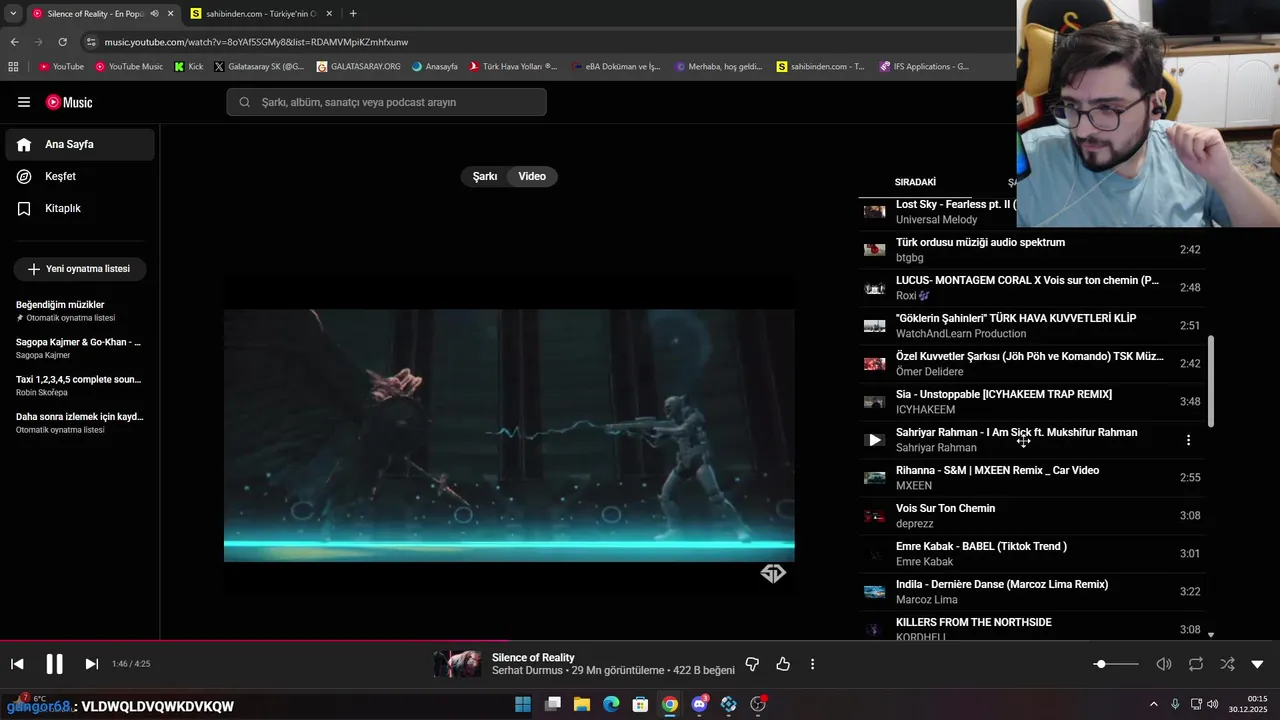Open Daha sonra izlemek için kaydedilenler playlist
Screen dimensions: 1280x720
click(79, 422)
